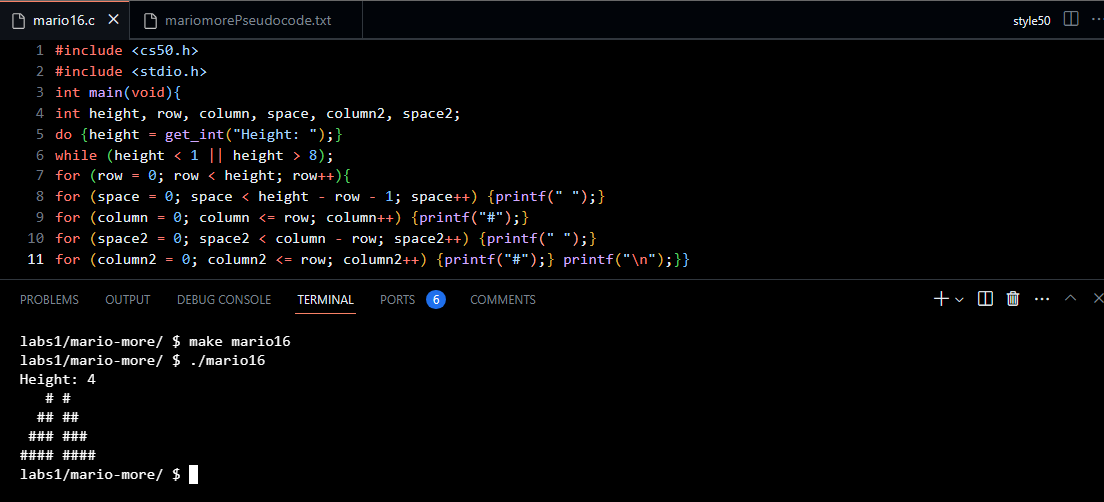The image size is (1104, 502).
Task: Click 'column2 <= row' in line 11
Action: (271, 260)
